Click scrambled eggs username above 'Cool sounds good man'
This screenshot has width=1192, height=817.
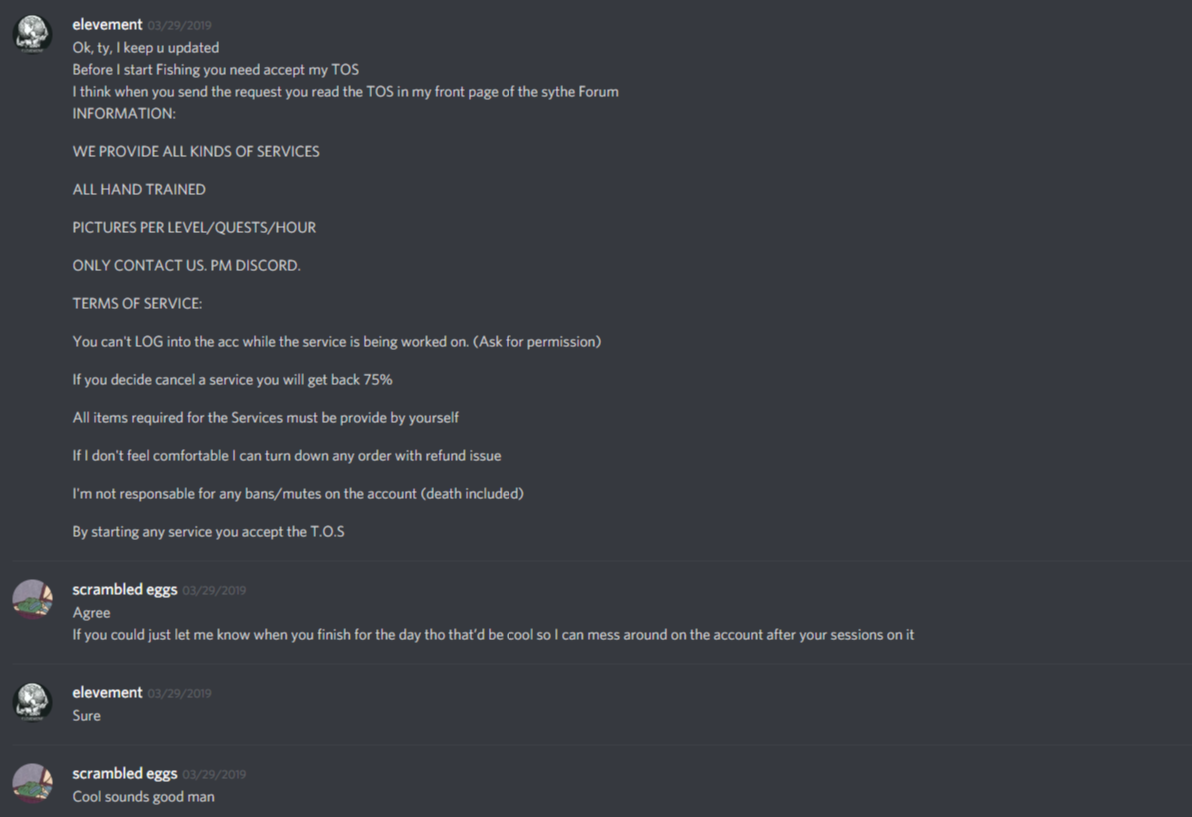click(x=125, y=773)
